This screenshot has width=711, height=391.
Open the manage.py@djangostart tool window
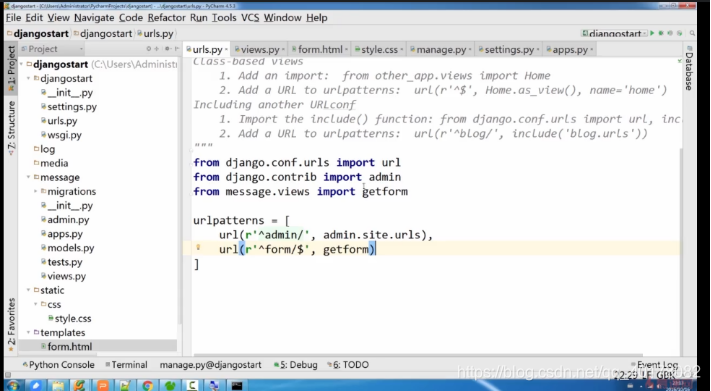(x=210, y=365)
